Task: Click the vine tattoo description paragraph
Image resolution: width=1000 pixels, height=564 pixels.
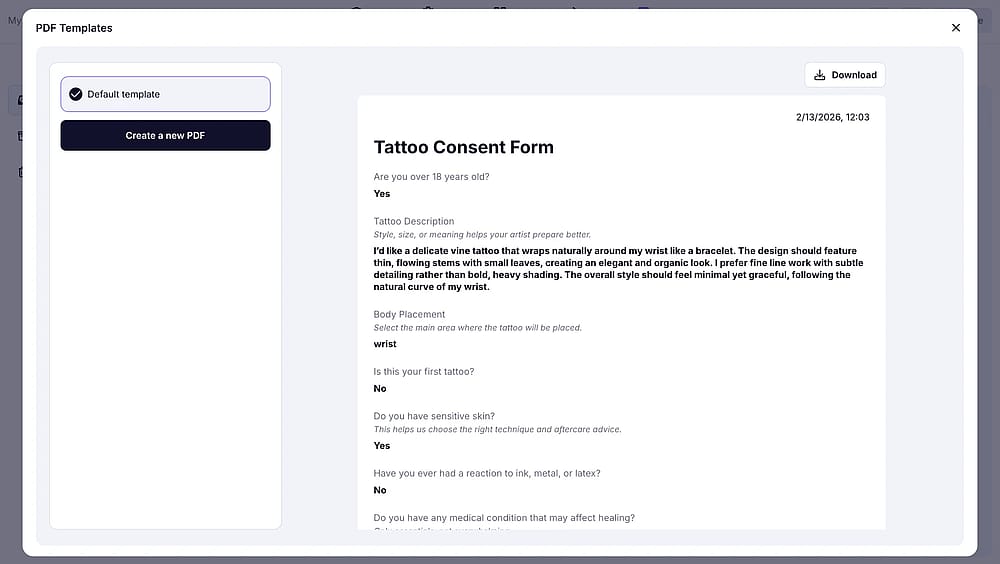Action: tap(619, 269)
